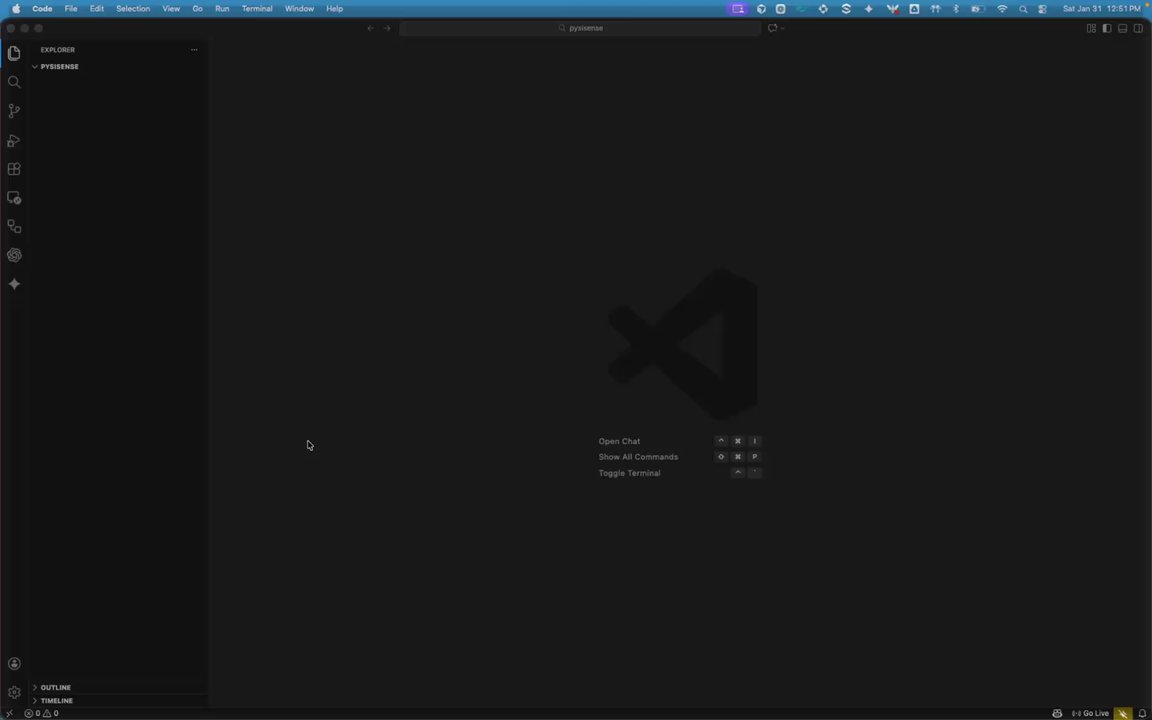Screen dimensions: 1152x720
Task: Open the Window menu
Action: (x=299, y=9)
